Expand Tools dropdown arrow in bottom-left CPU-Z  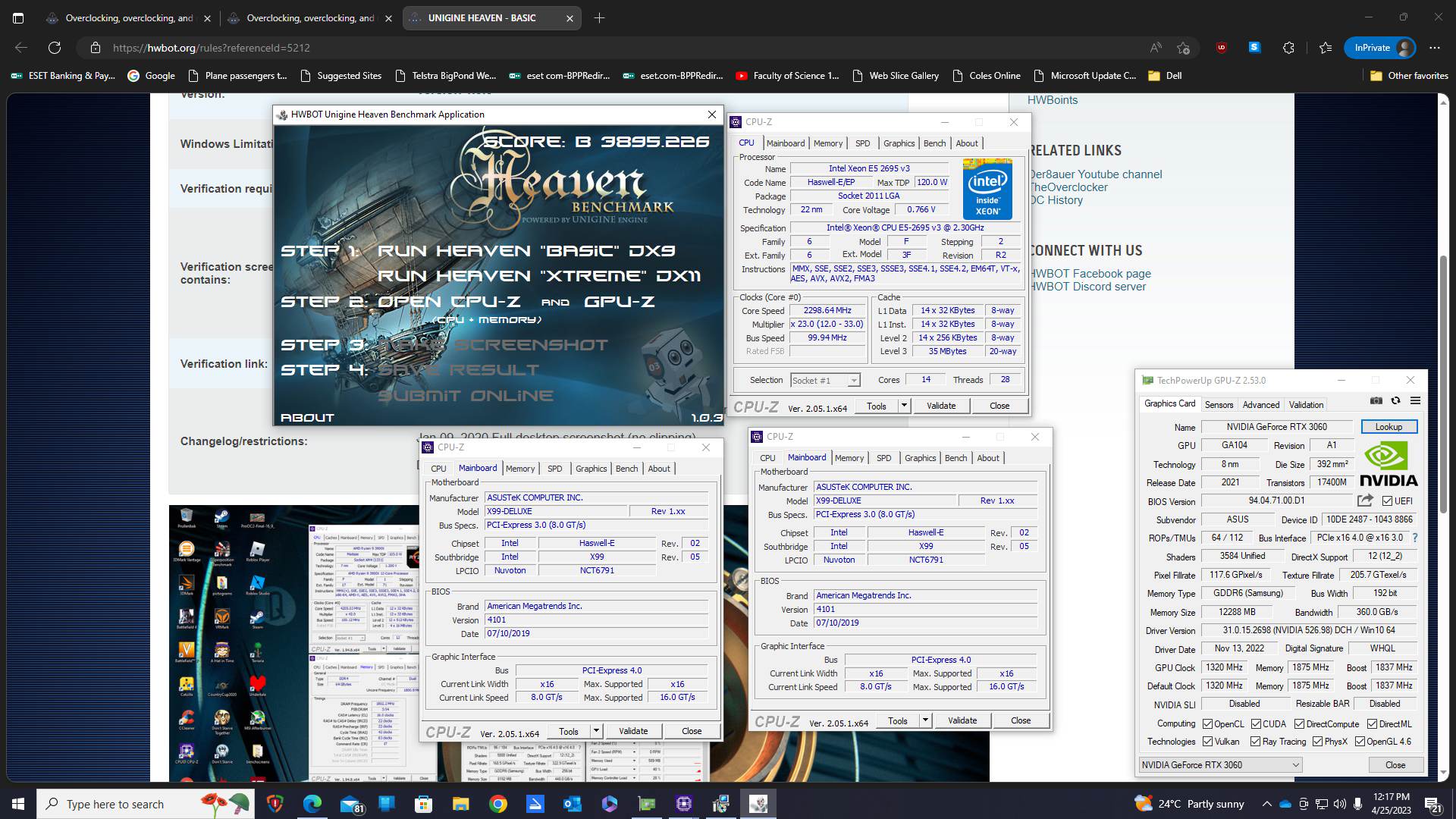coord(596,731)
